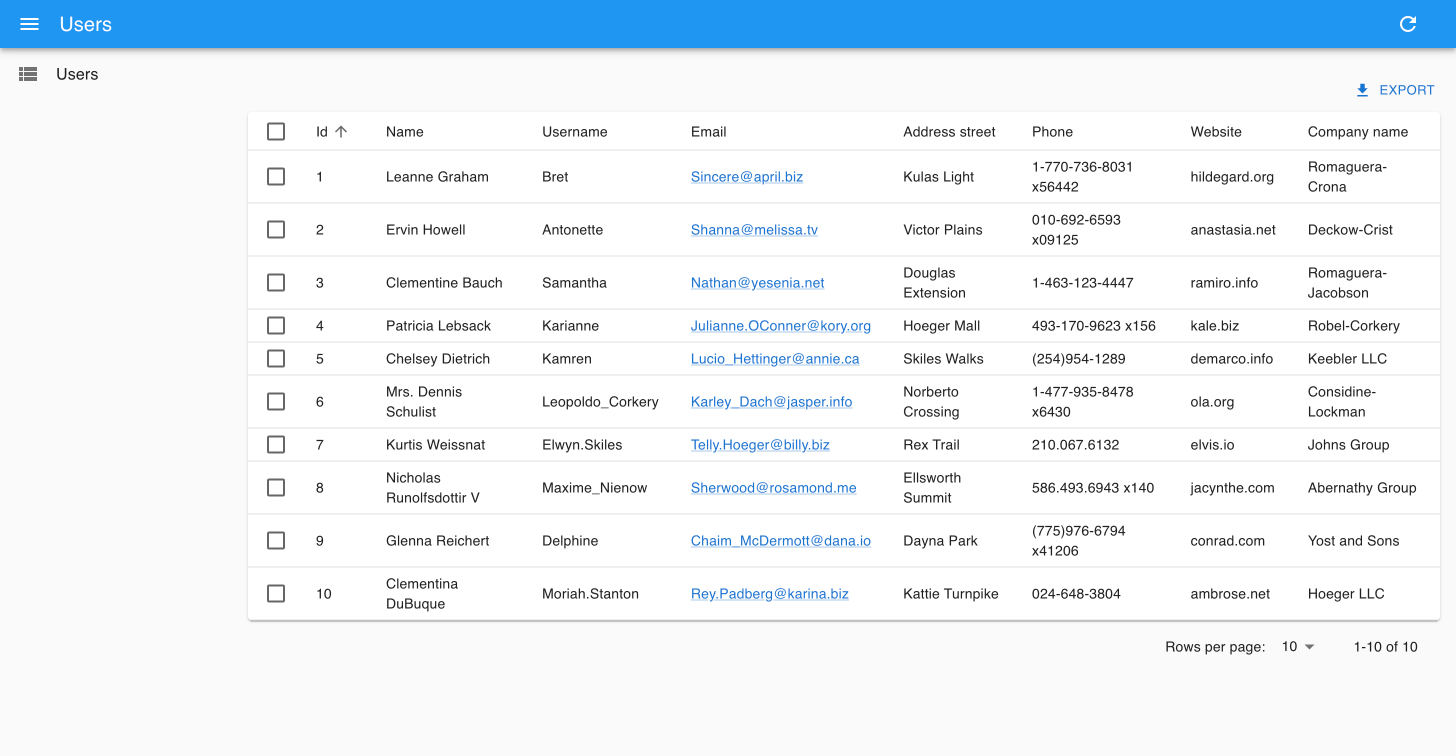This screenshot has height=756, width=1456.
Task: Sort by the Company name column header
Action: pyautogui.click(x=1358, y=131)
